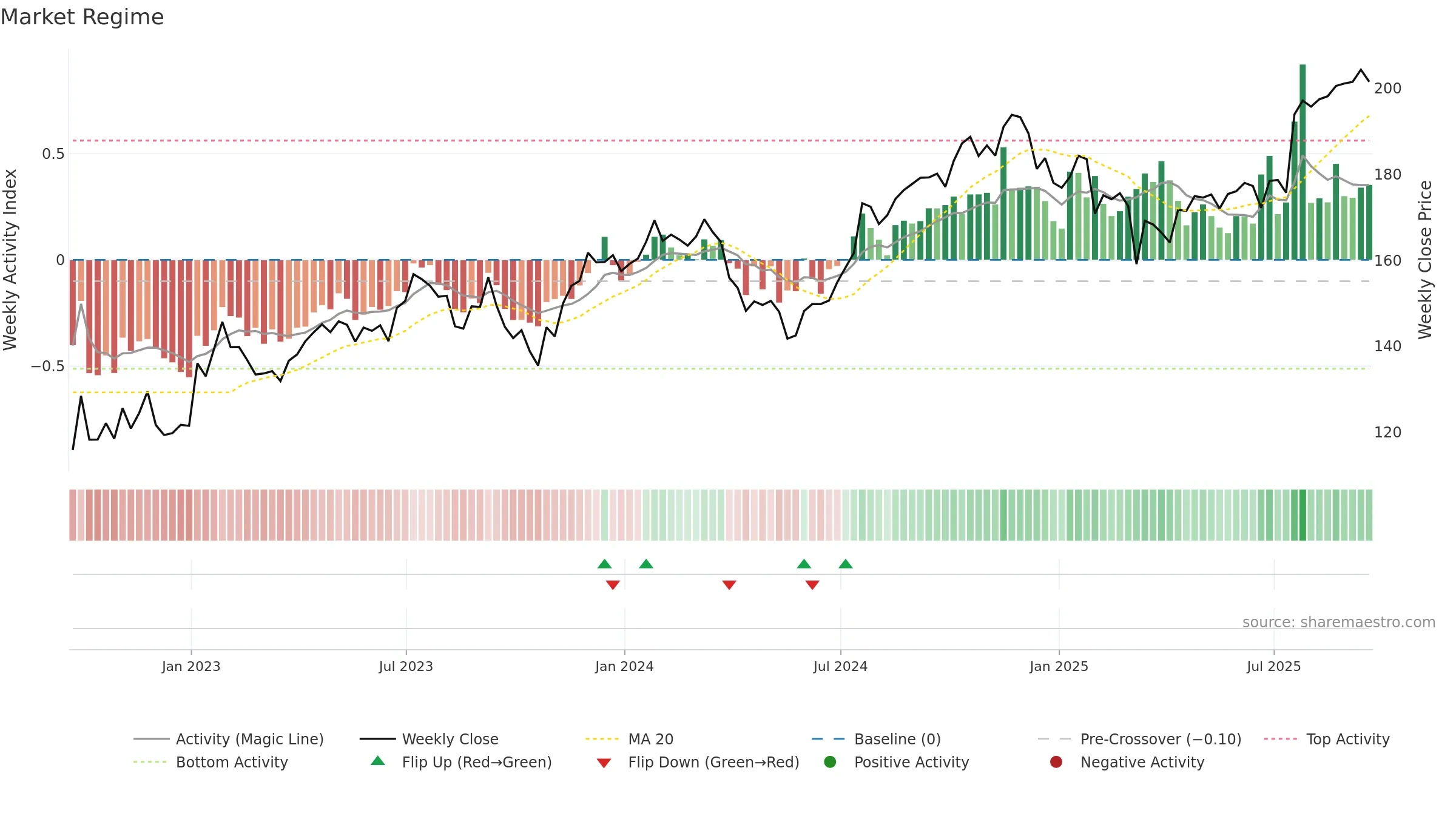Click the first green cell in the regime heat strip
The width and height of the screenshot is (1456, 819).
604,515
